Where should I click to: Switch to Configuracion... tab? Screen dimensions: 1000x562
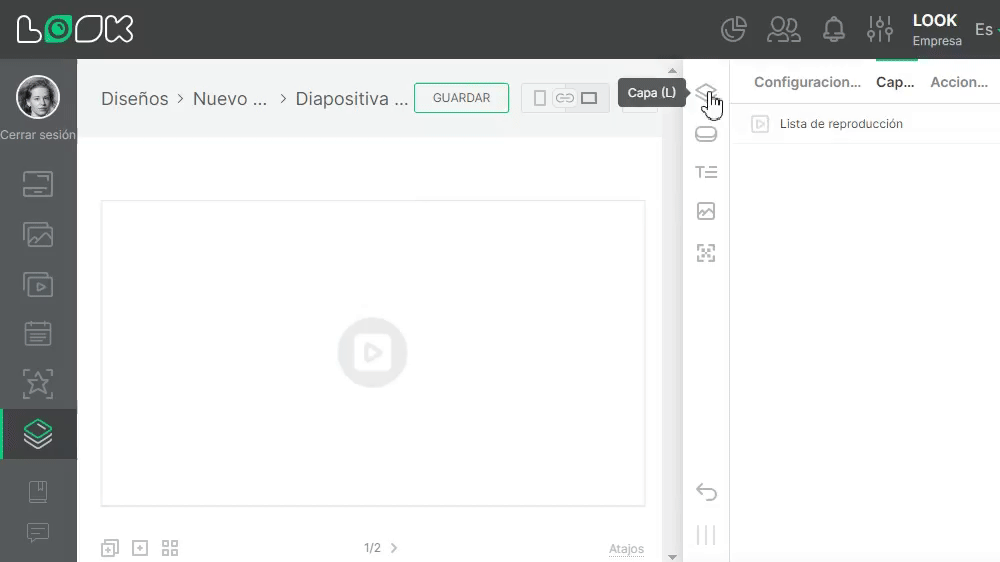tap(807, 82)
